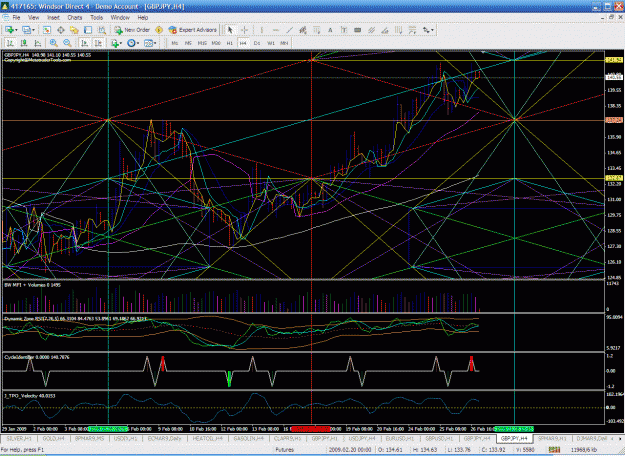Expand the Indicators dropdown arrow
Image resolution: width=625 pixels, height=456 pixels.
[x=121, y=43]
